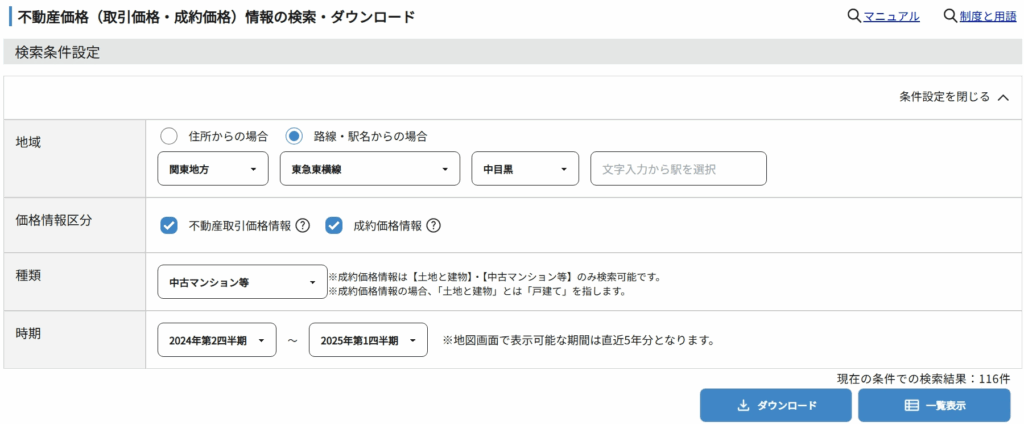
Task: Uncheck the 不動産取引価格情報 checkbox
Action: point(169,225)
